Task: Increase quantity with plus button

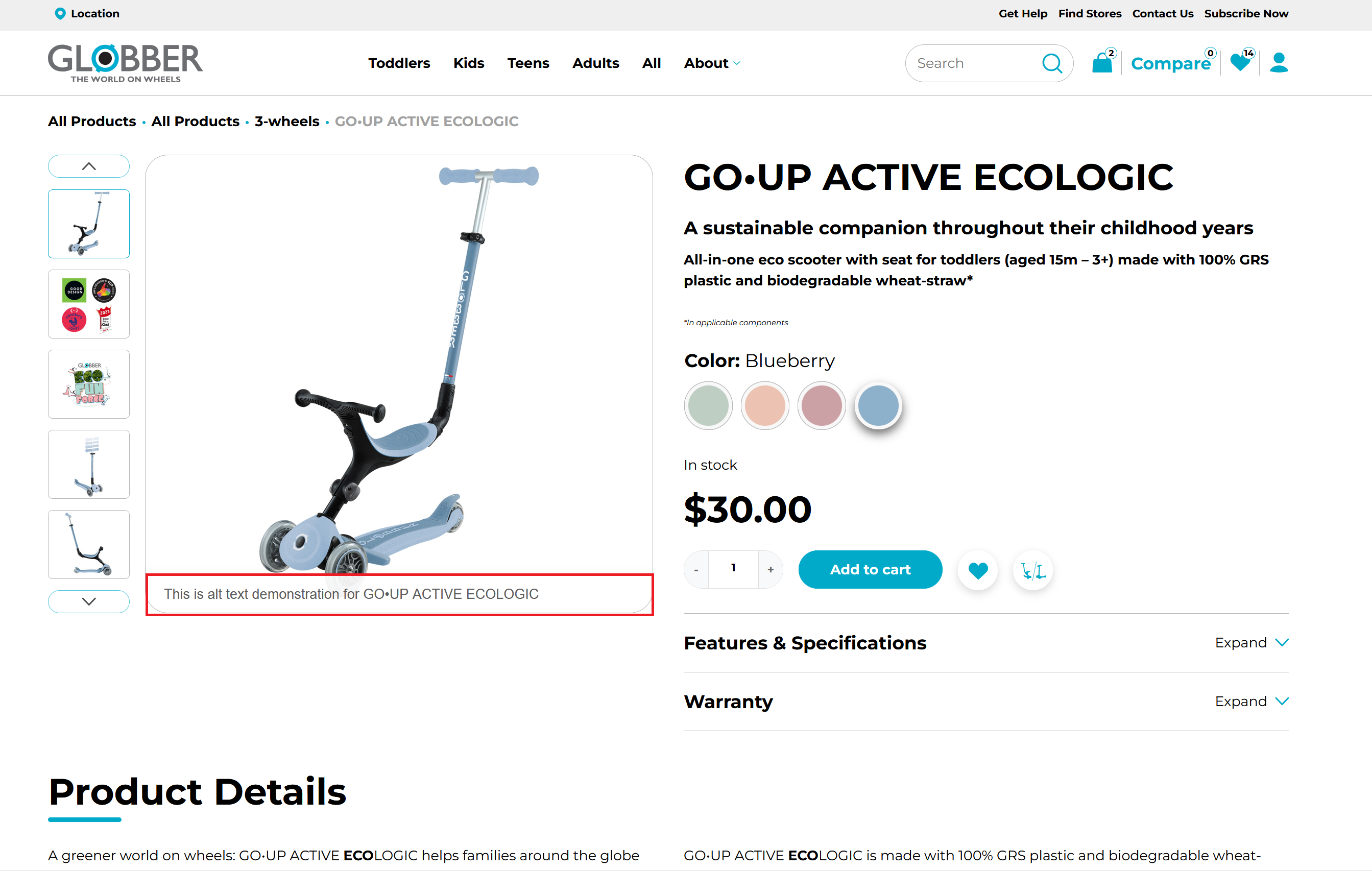Action: point(771,570)
